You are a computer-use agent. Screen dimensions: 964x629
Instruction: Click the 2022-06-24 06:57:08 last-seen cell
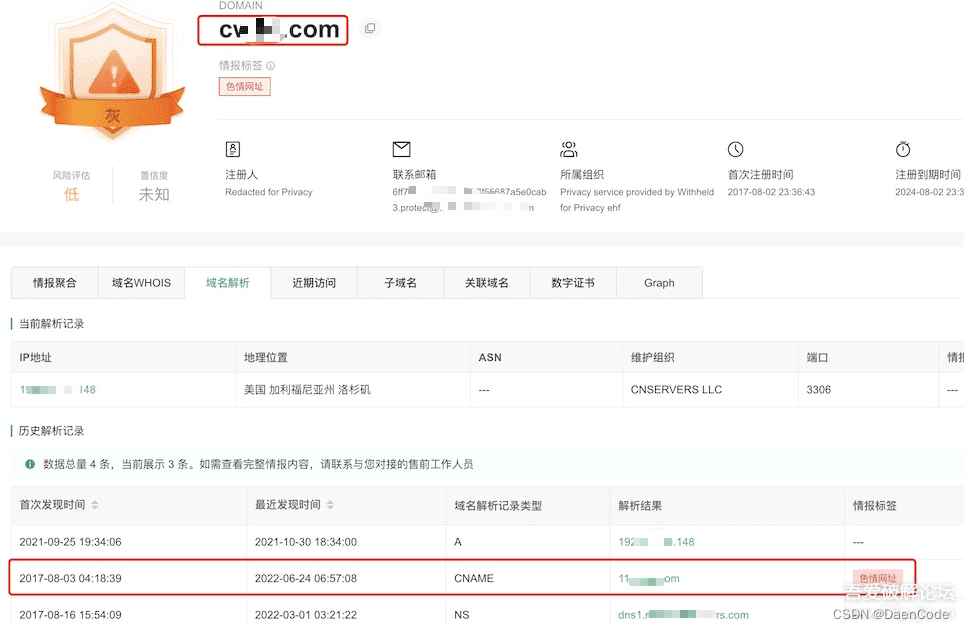click(x=306, y=578)
